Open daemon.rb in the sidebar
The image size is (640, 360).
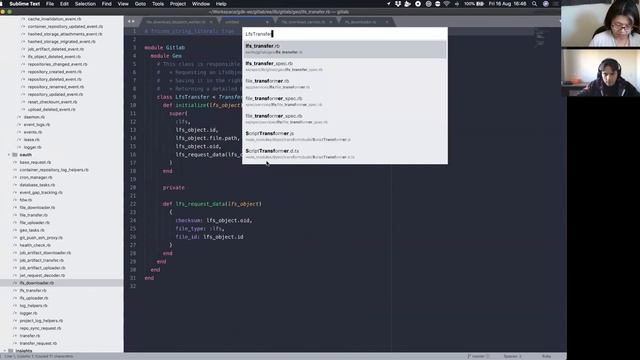point(34,117)
